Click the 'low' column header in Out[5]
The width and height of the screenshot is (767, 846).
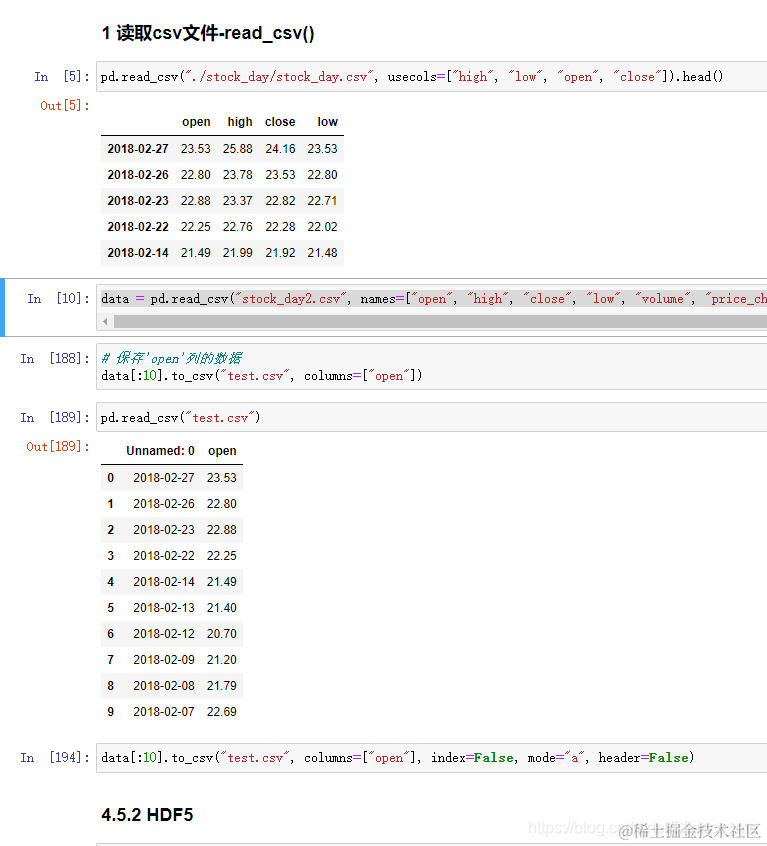pyautogui.click(x=327, y=122)
